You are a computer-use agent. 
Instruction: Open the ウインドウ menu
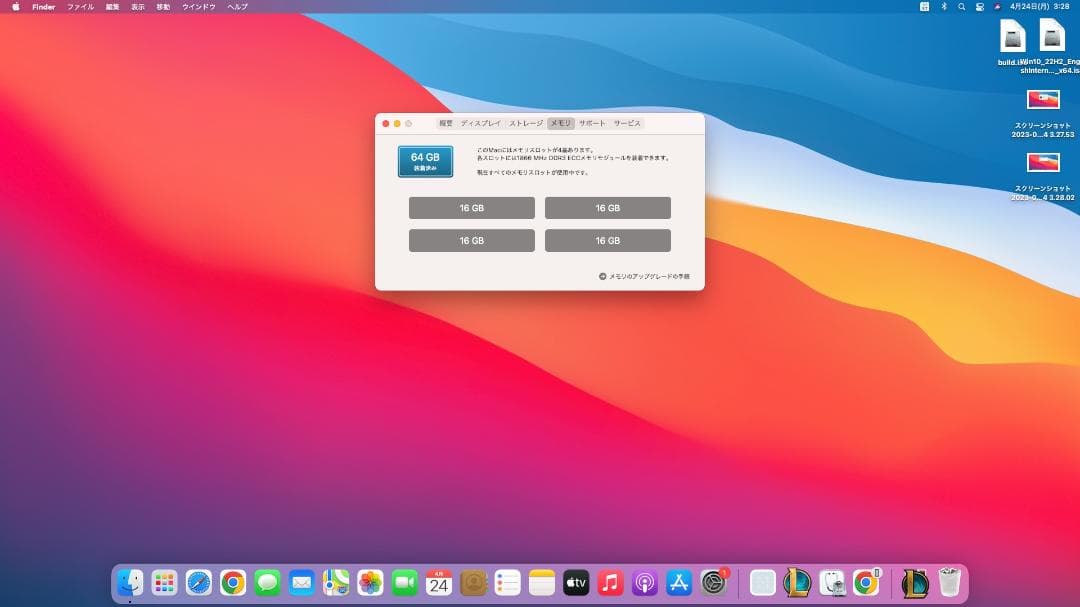pyautogui.click(x=199, y=6)
